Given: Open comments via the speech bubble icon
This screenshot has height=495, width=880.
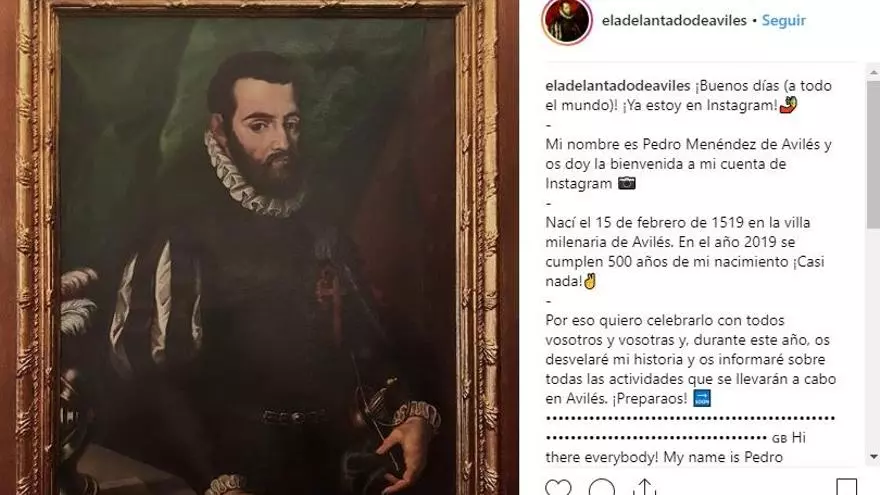Looking at the screenshot, I should [602, 487].
